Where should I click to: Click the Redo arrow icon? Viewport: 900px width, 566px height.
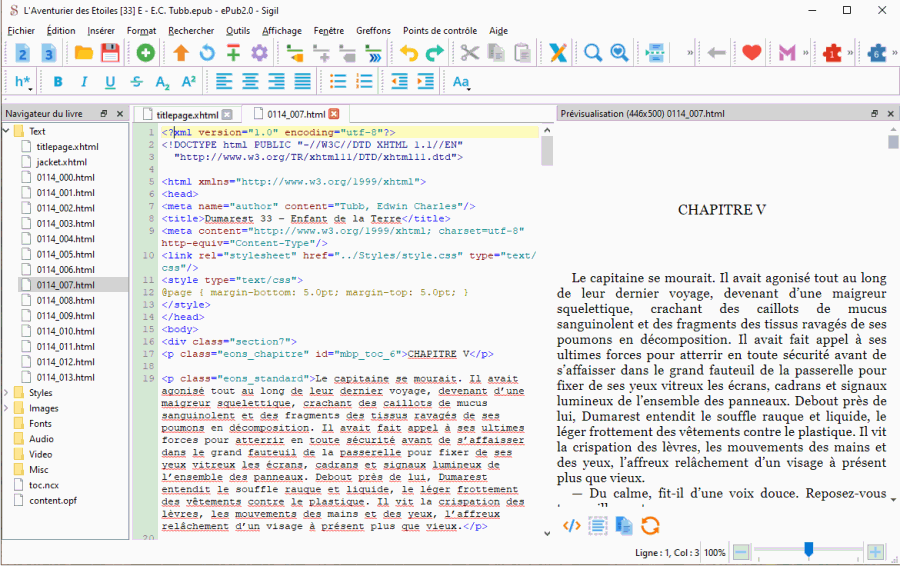tap(435, 53)
